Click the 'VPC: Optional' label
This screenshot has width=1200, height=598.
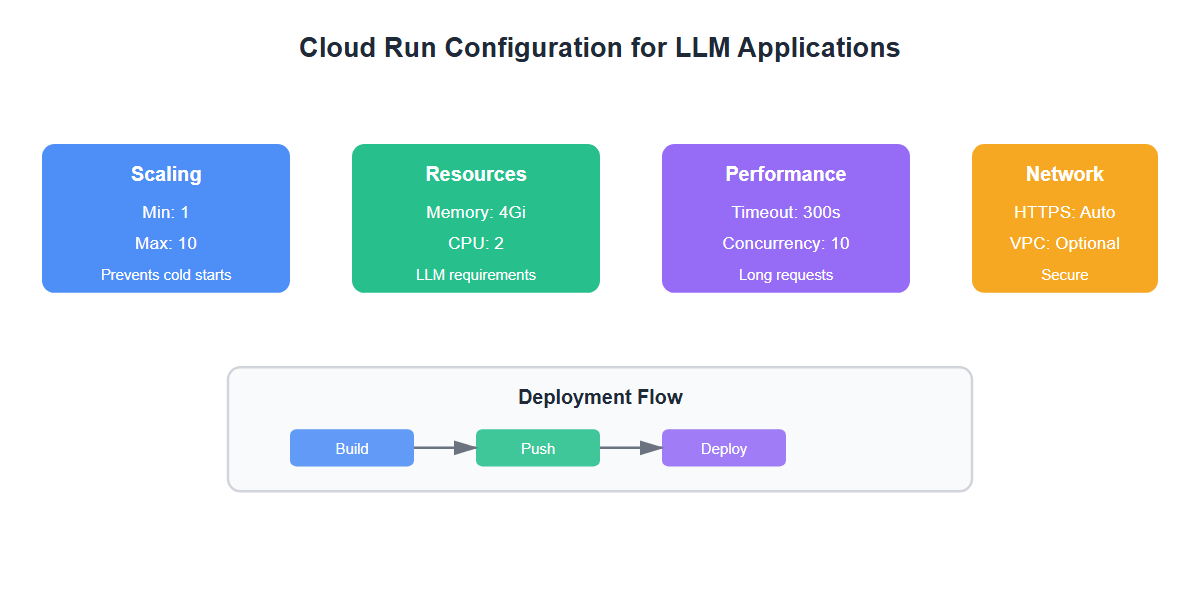1065,243
